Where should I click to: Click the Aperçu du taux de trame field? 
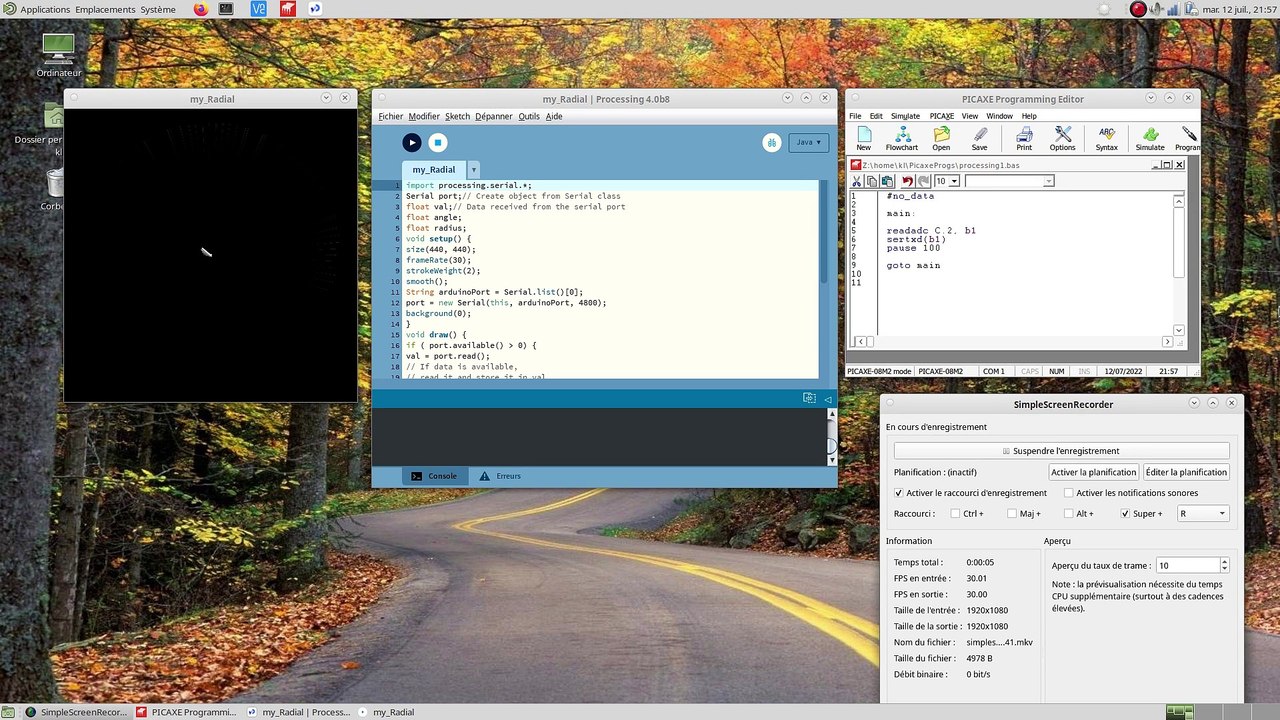coord(1187,566)
